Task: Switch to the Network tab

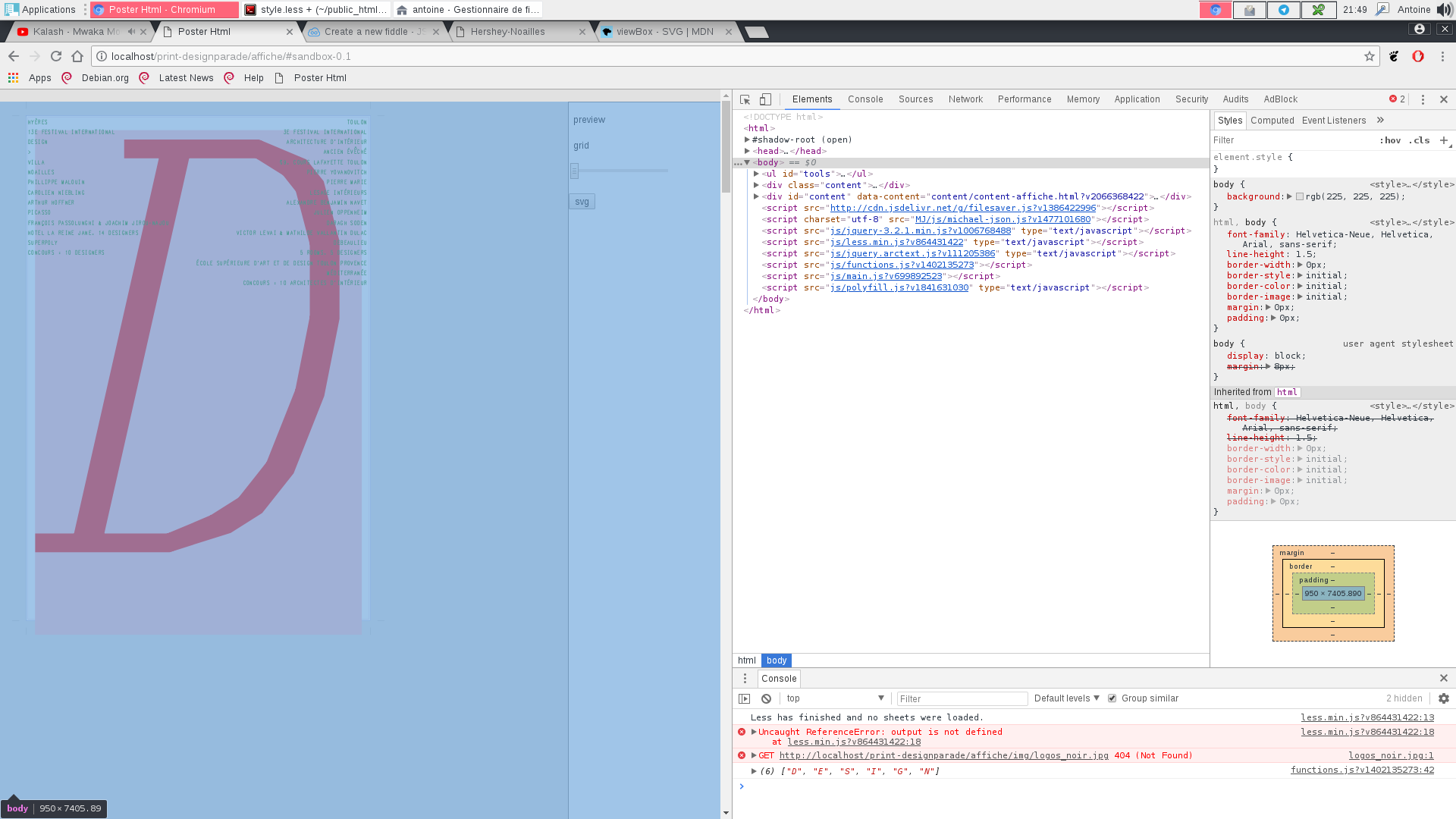Action: (x=965, y=99)
